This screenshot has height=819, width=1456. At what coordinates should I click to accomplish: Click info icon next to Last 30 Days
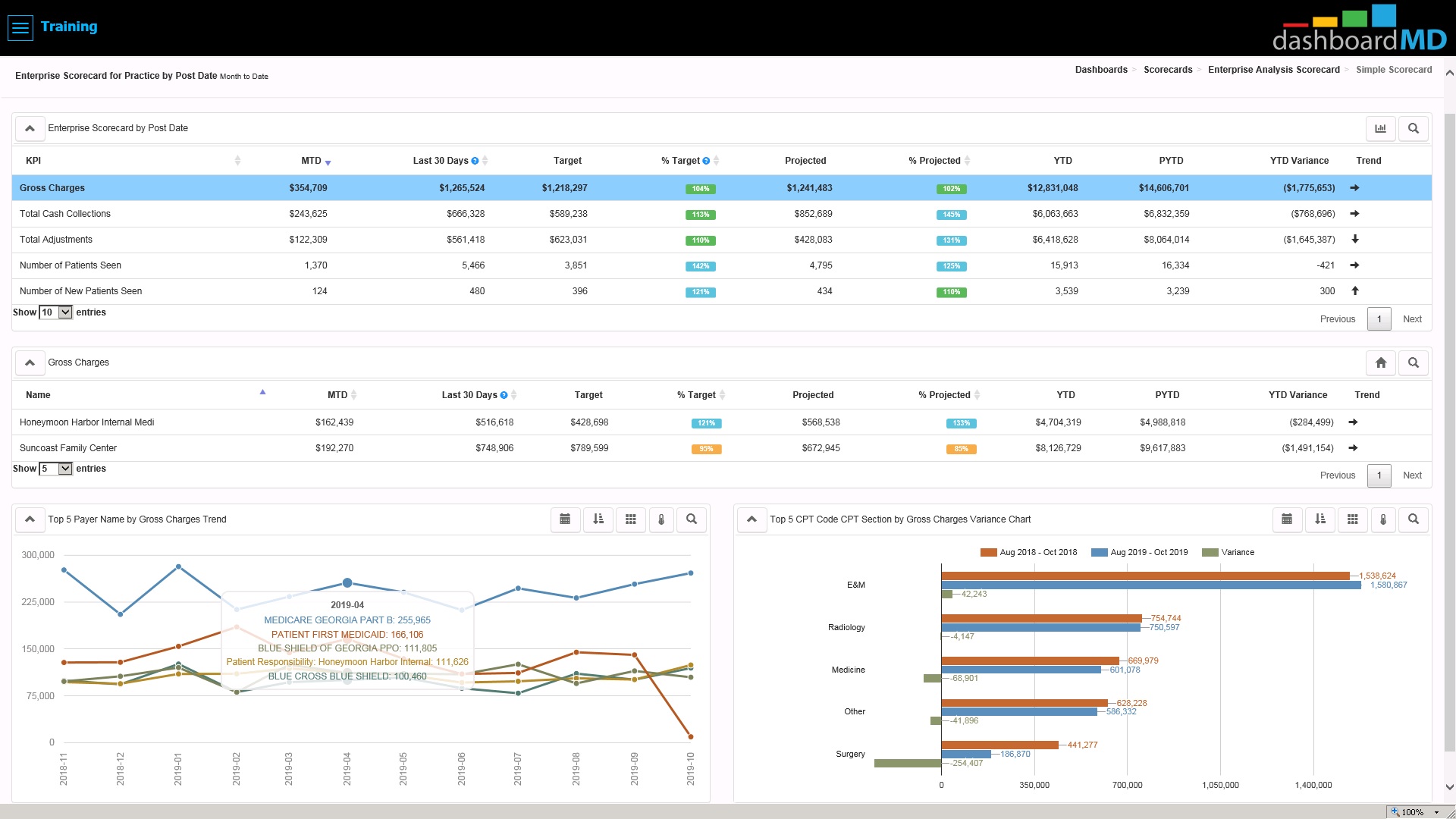[475, 161]
